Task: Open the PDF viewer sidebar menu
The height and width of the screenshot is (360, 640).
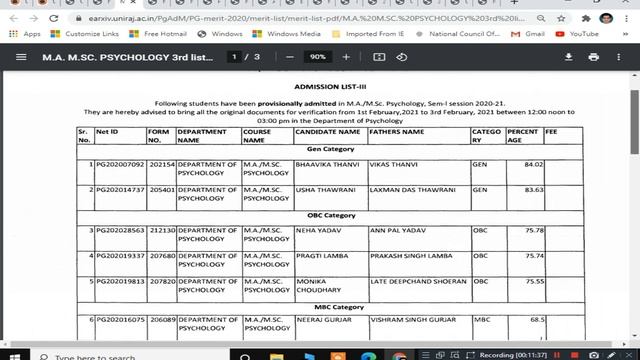Action: 21,57
